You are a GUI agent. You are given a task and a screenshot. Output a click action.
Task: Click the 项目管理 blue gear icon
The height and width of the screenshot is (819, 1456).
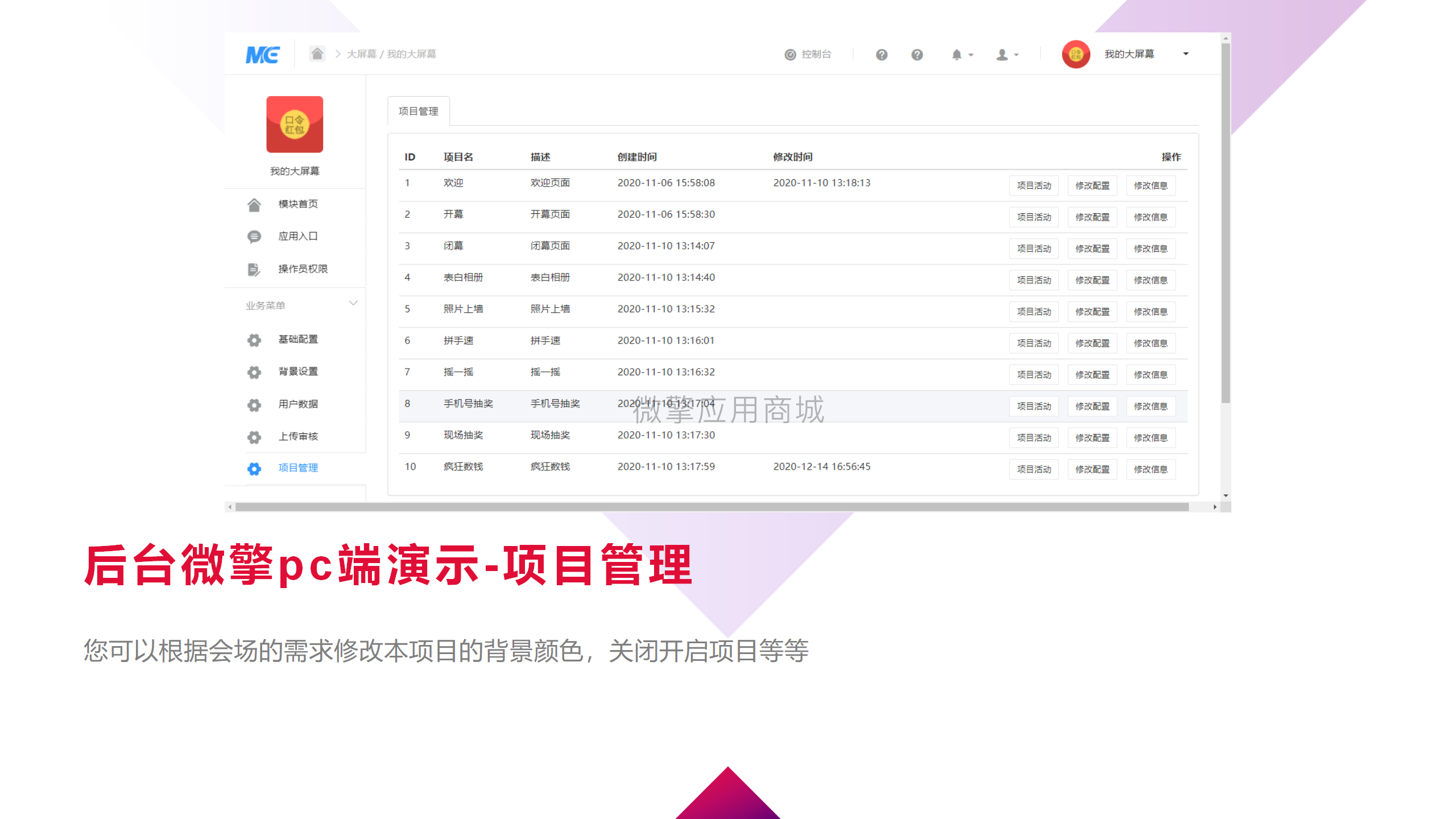click(x=254, y=469)
